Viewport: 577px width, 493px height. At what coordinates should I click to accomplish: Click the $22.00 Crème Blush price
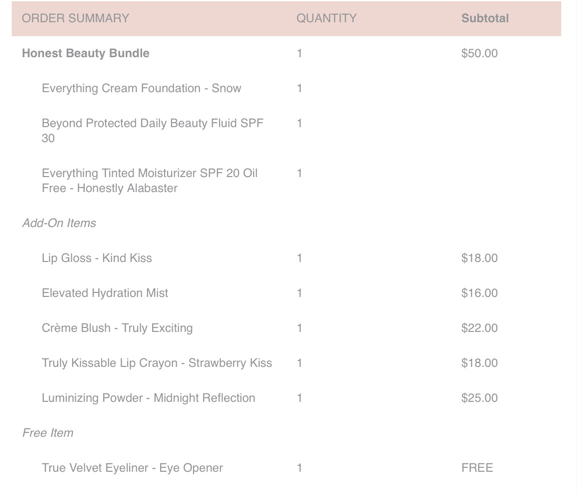tap(479, 328)
